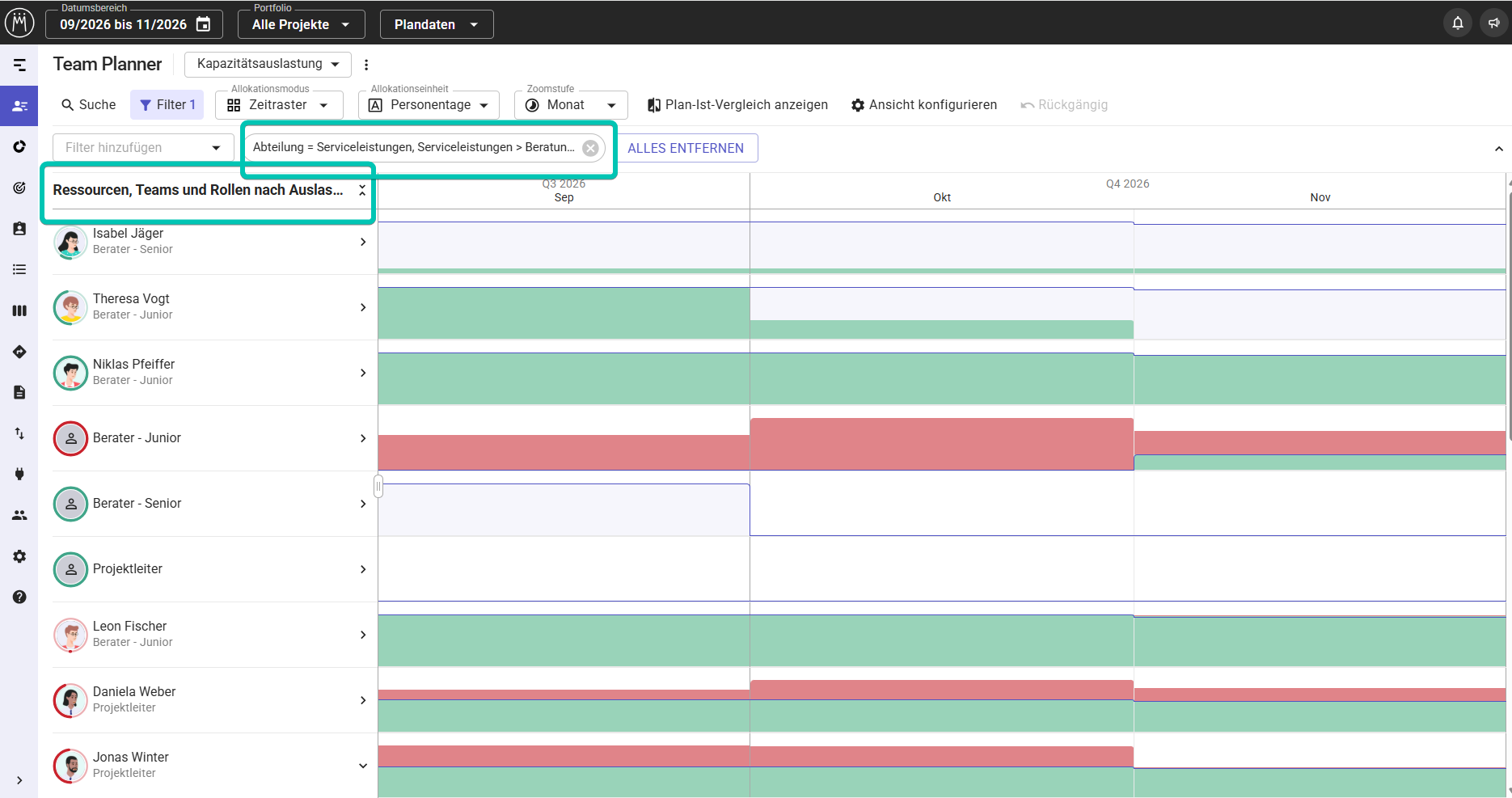Open the Kapazitätsauslastung dropdown
This screenshot has height=798, width=1512.
coord(268,64)
